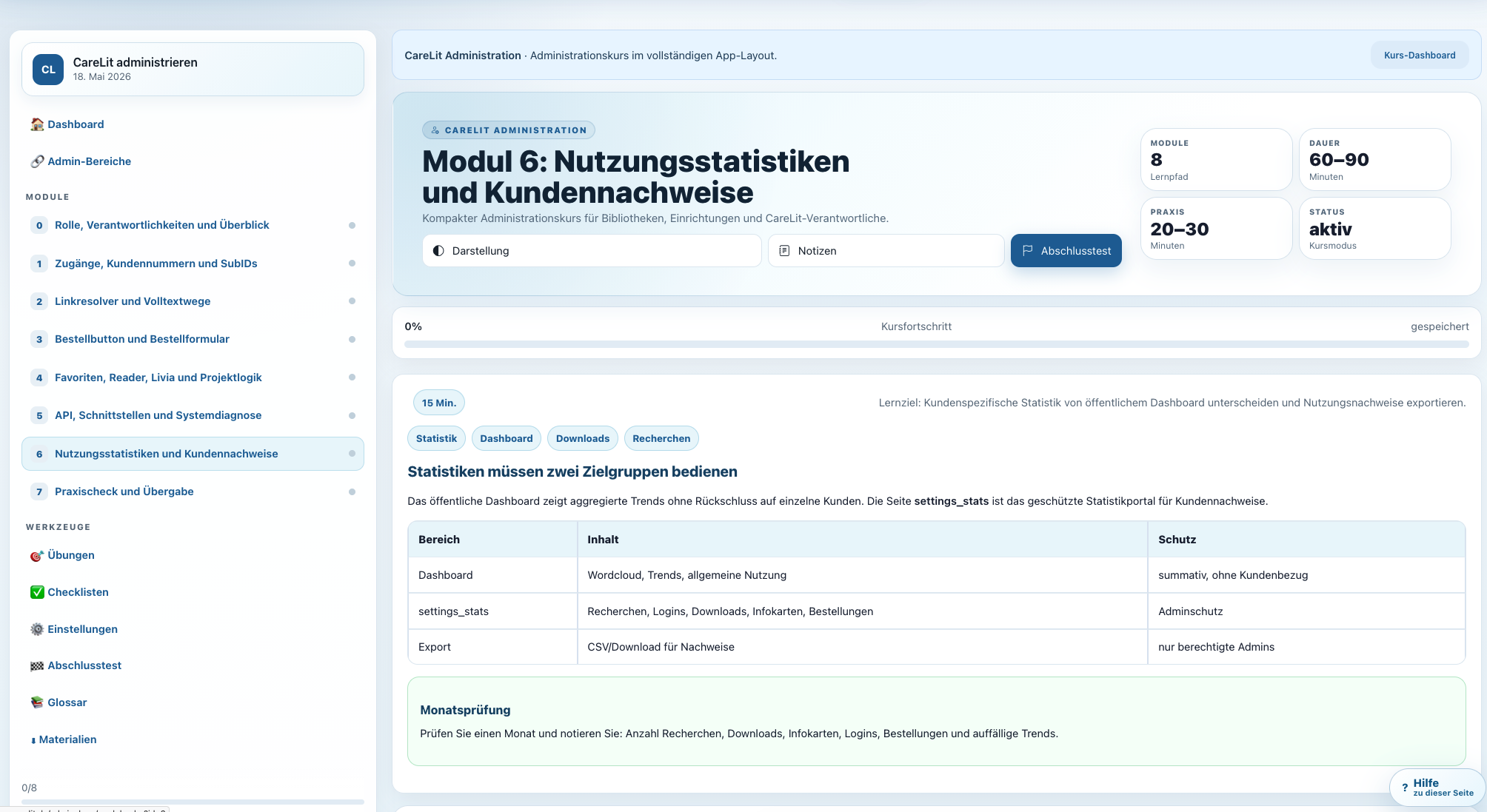Open module Praxischeck und Übergabe
Viewport: 1487px width, 812px height.
pos(193,491)
